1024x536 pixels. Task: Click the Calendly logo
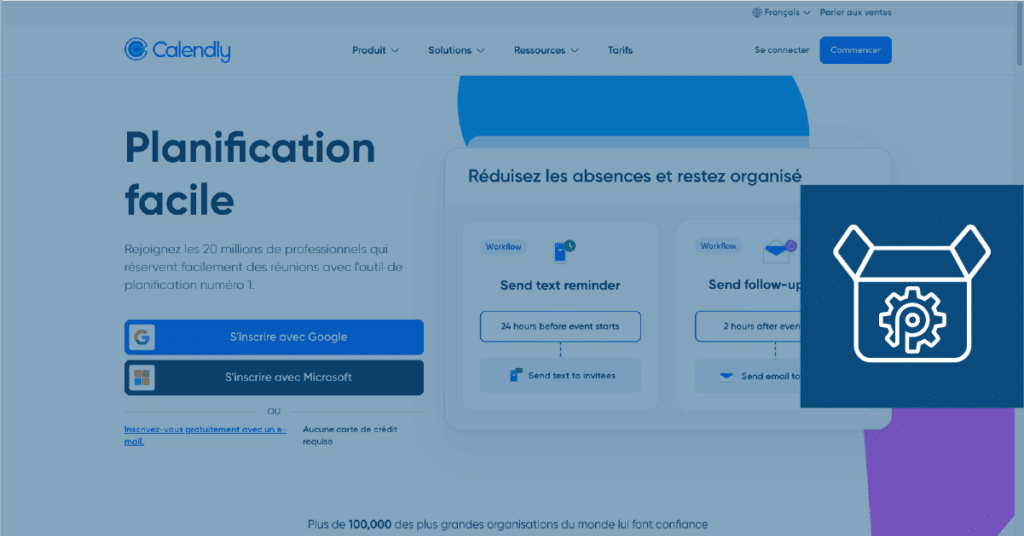tap(177, 50)
